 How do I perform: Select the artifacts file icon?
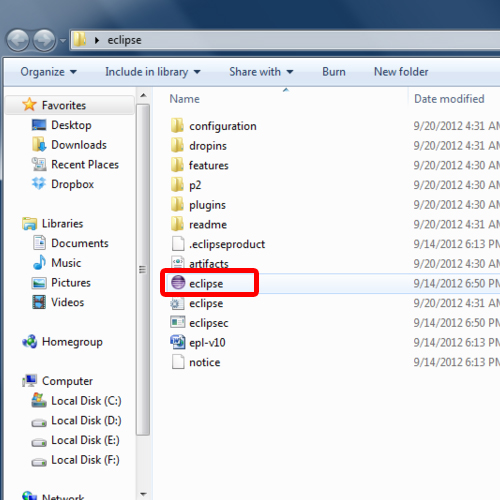click(x=177, y=263)
